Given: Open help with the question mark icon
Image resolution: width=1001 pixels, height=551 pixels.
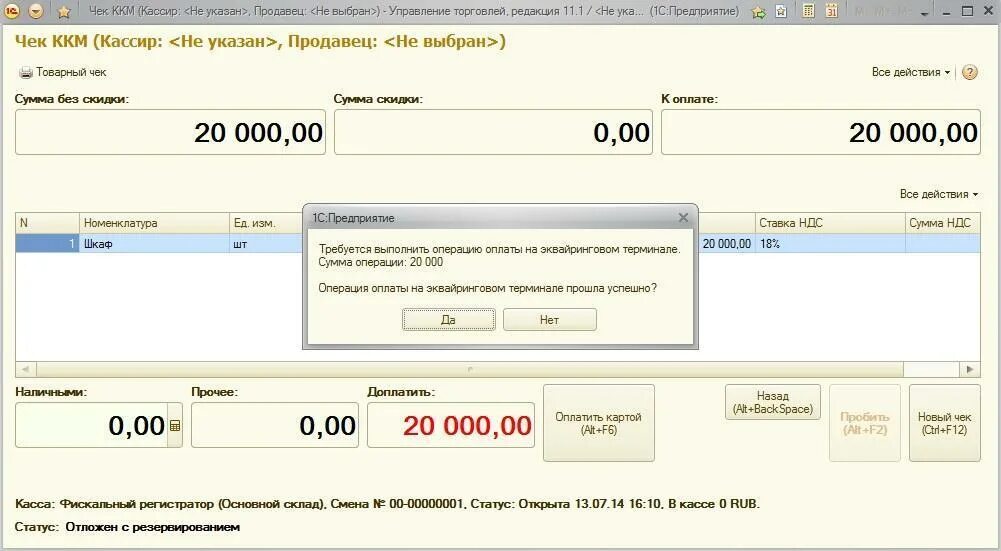Looking at the screenshot, I should tap(970, 72).
